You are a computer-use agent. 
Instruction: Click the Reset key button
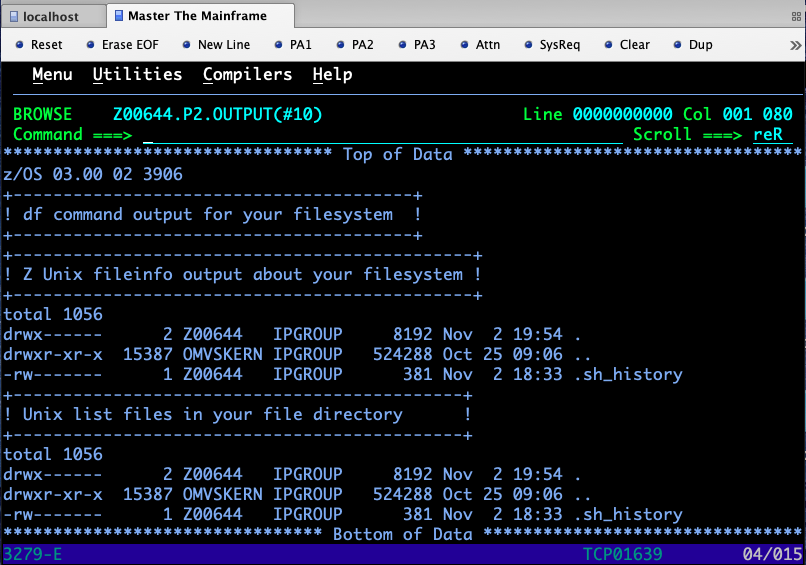pos(39,45)
